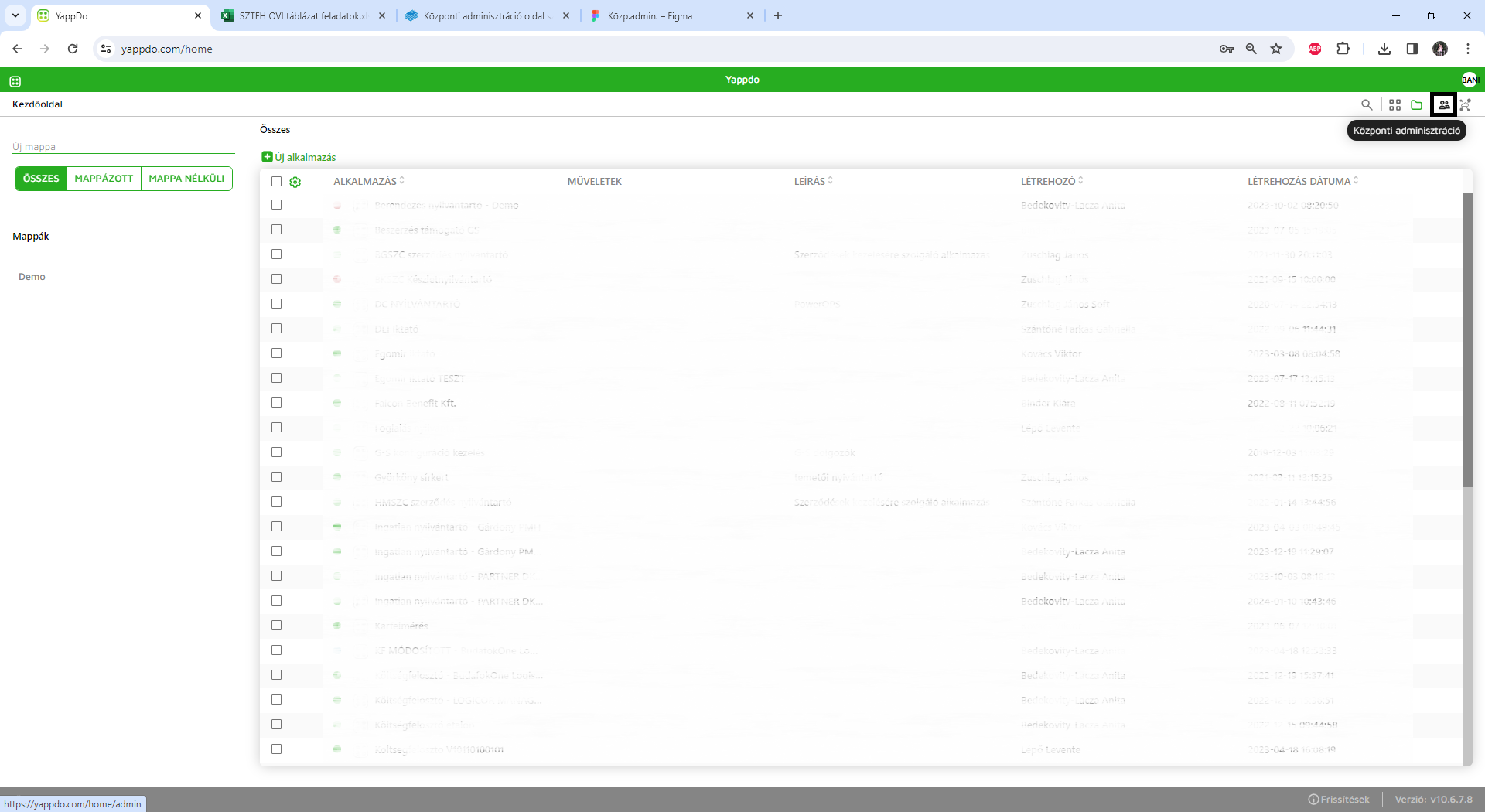Screen dimensions: 1485x812
Task: Sort by the LÉTREHOZÓ column arrows
Action: pyautogui.click(x=1080, y=181)
